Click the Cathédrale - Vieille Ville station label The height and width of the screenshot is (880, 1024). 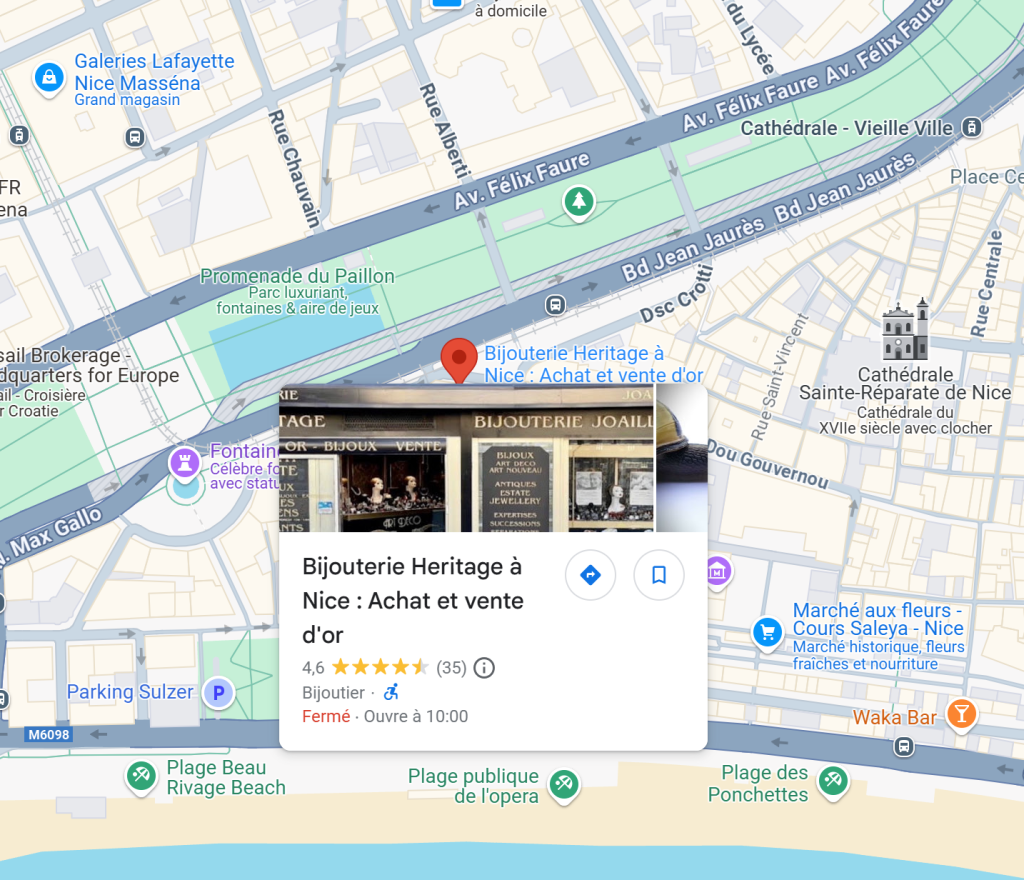point(846,128)
